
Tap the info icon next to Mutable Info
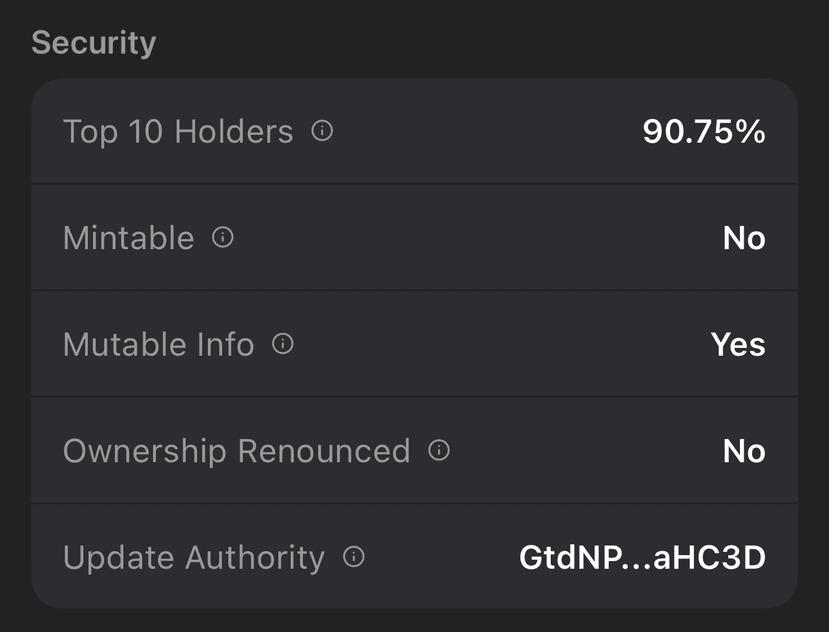pos(283,344)
